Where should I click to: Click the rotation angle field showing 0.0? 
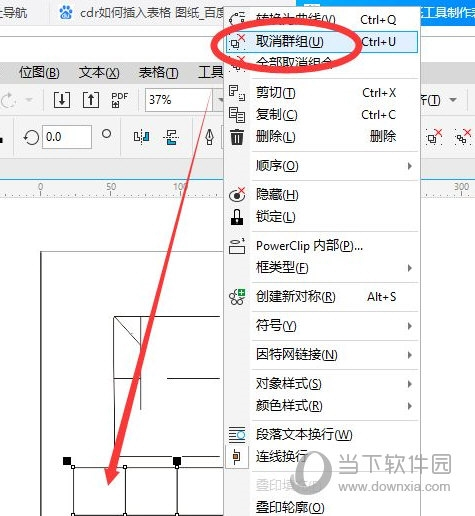(x=67, y=137)
